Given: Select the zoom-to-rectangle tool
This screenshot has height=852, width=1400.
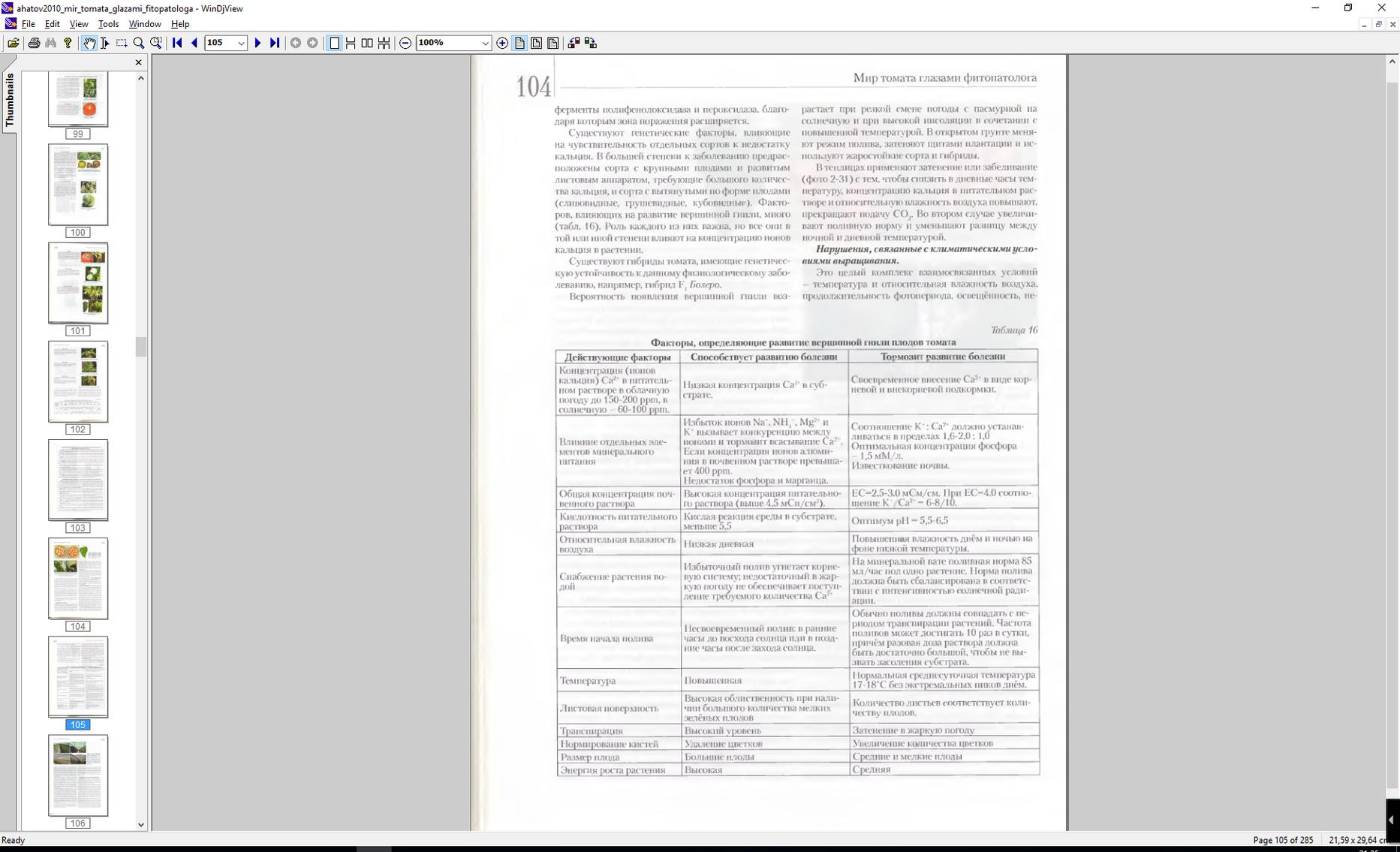Looking at the screenshot, I should point(156,43).
